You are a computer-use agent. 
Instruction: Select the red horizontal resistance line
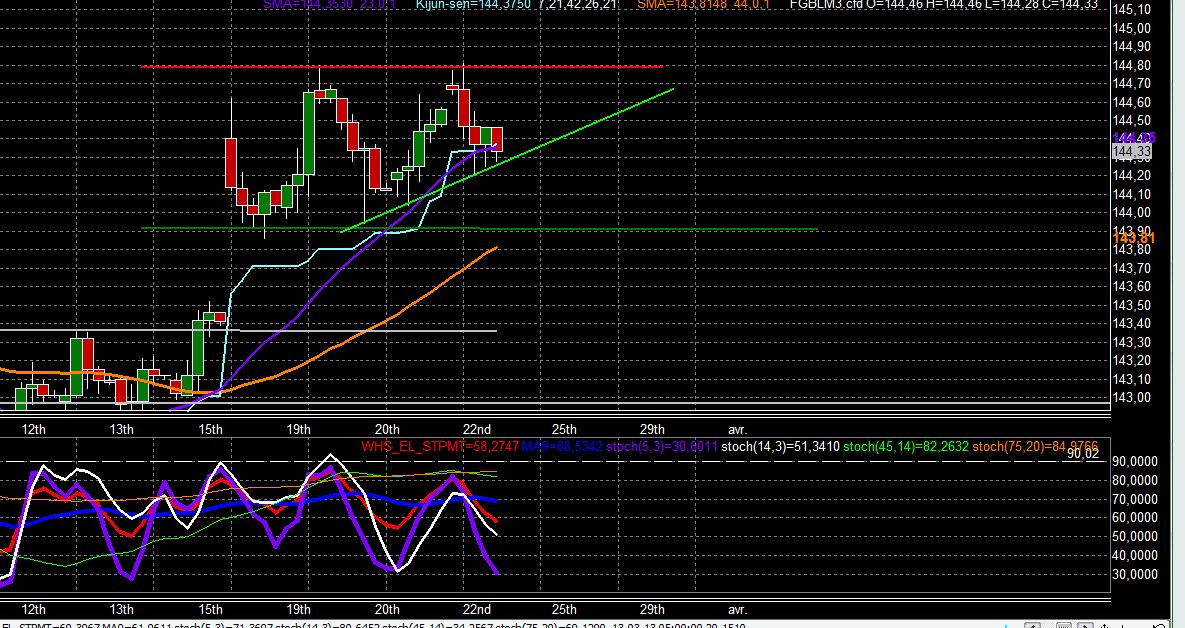click(401, 67)
